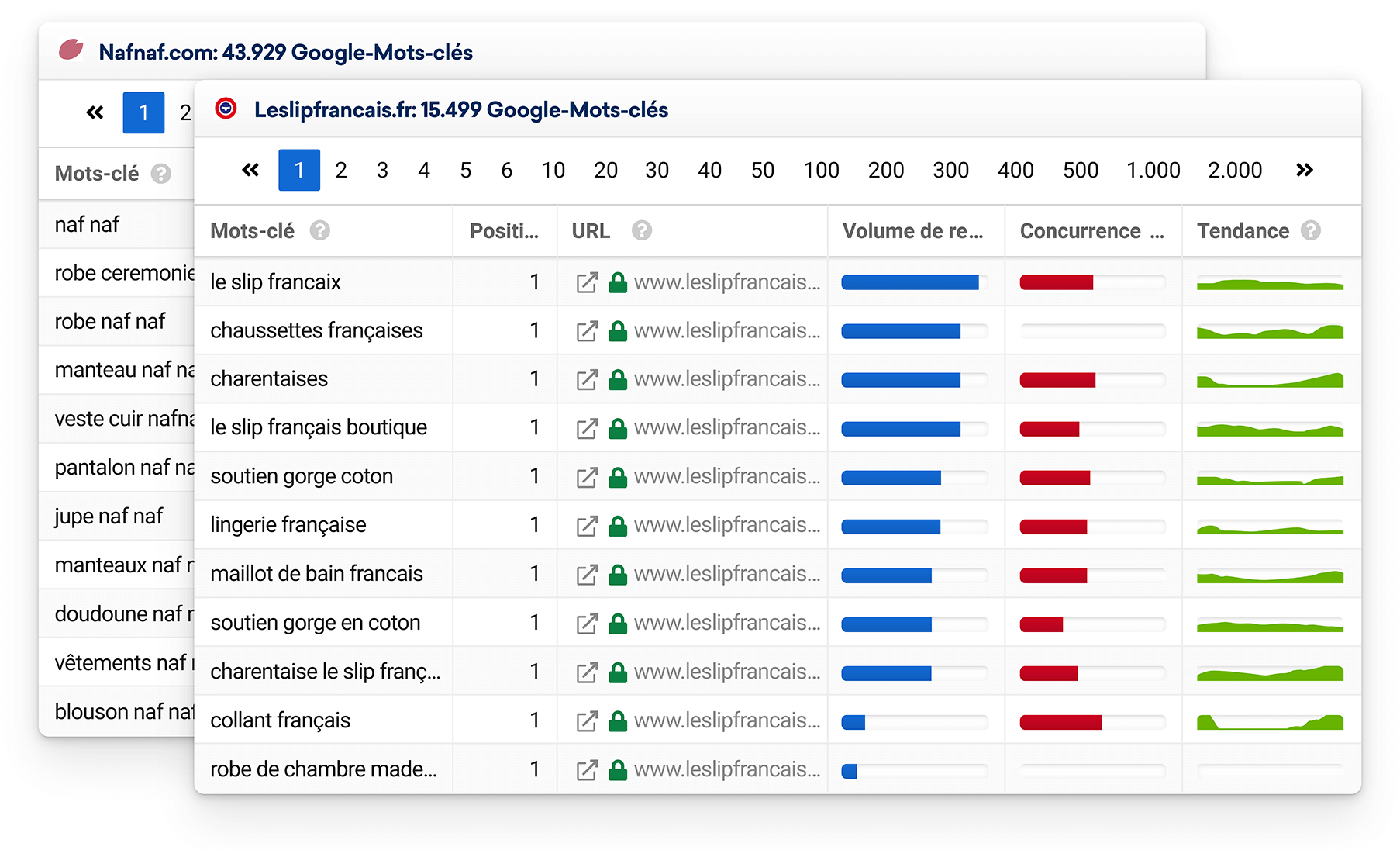This screenshot has height=850, width=1400.
Task: Open external link for 'collant français' row
Action: [587, 720]
